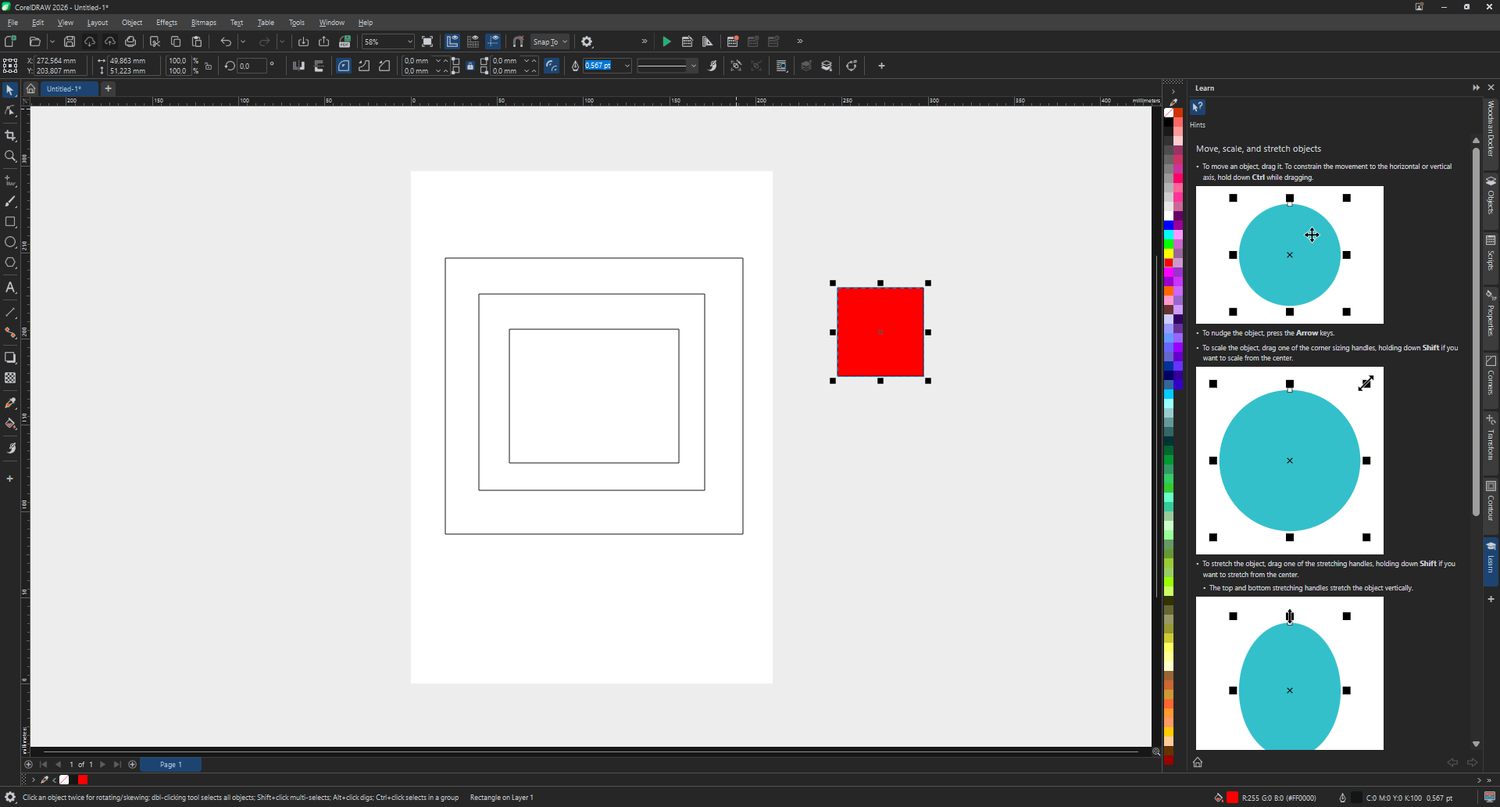
Task: Click the Hints button in Learn panel
Action: (x=1198, y=108)
